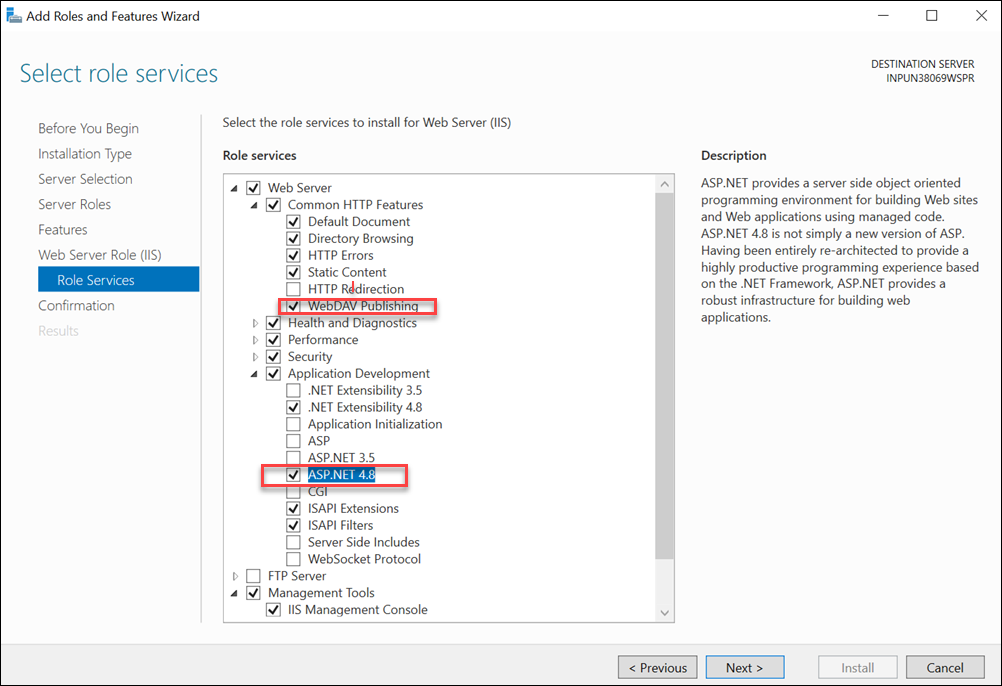Uncheck the WebDAV Publishing checkbox
This screenshot has width=1002, height=686.
tap(293, 306)
